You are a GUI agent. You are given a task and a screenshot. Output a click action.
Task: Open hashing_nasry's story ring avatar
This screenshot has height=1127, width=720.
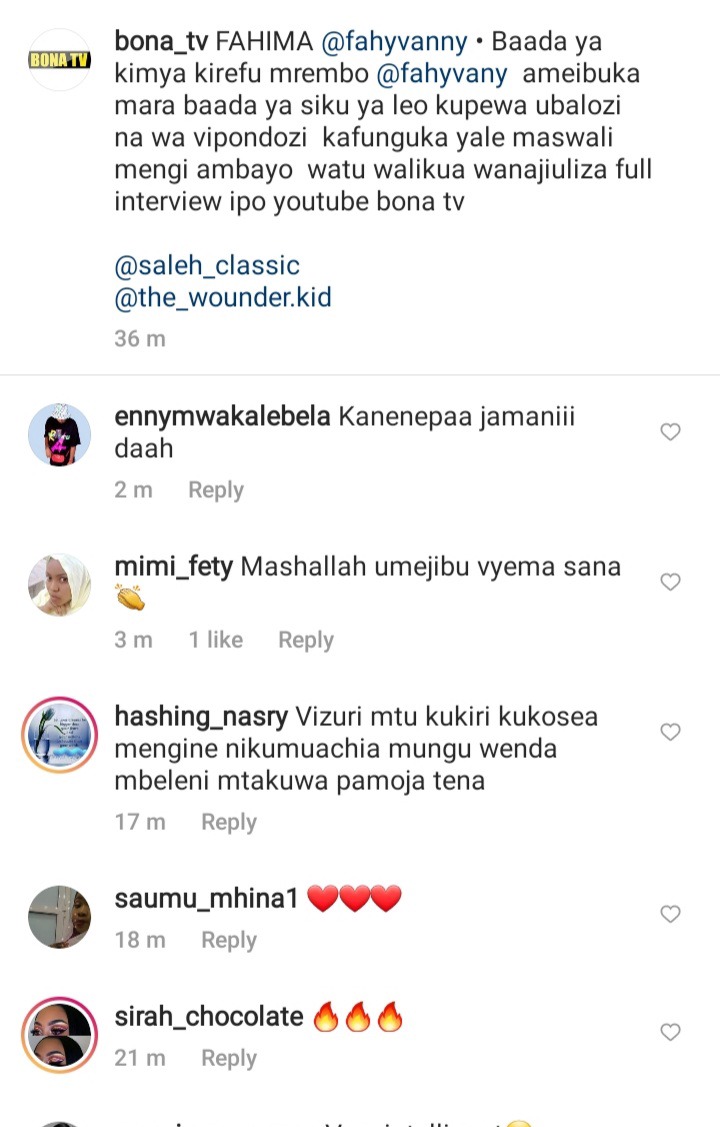60,735
